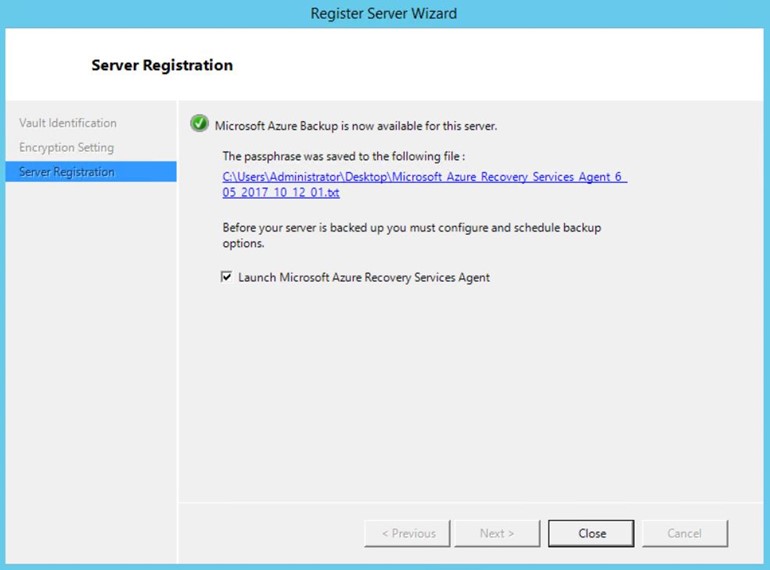Click the disabled Previous button
Viewport: 770px width, 570px height.
click(x=407, y=533)
